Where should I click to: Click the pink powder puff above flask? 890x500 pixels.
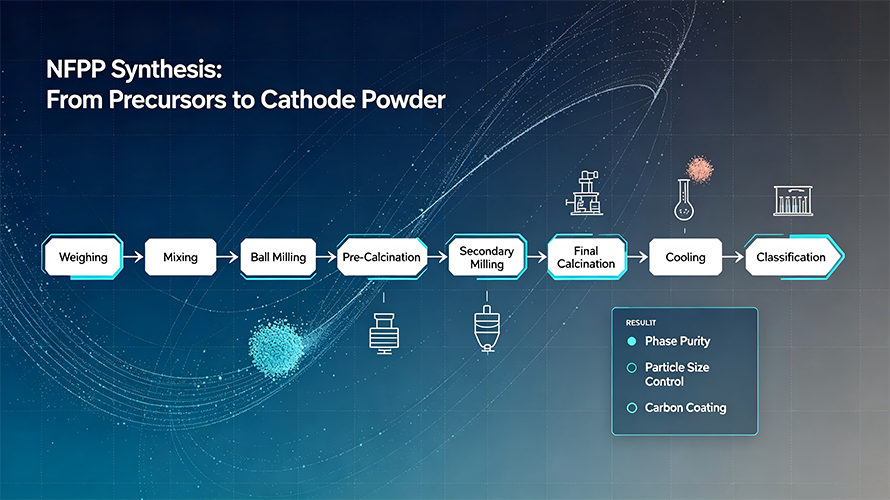coord(700,169)
